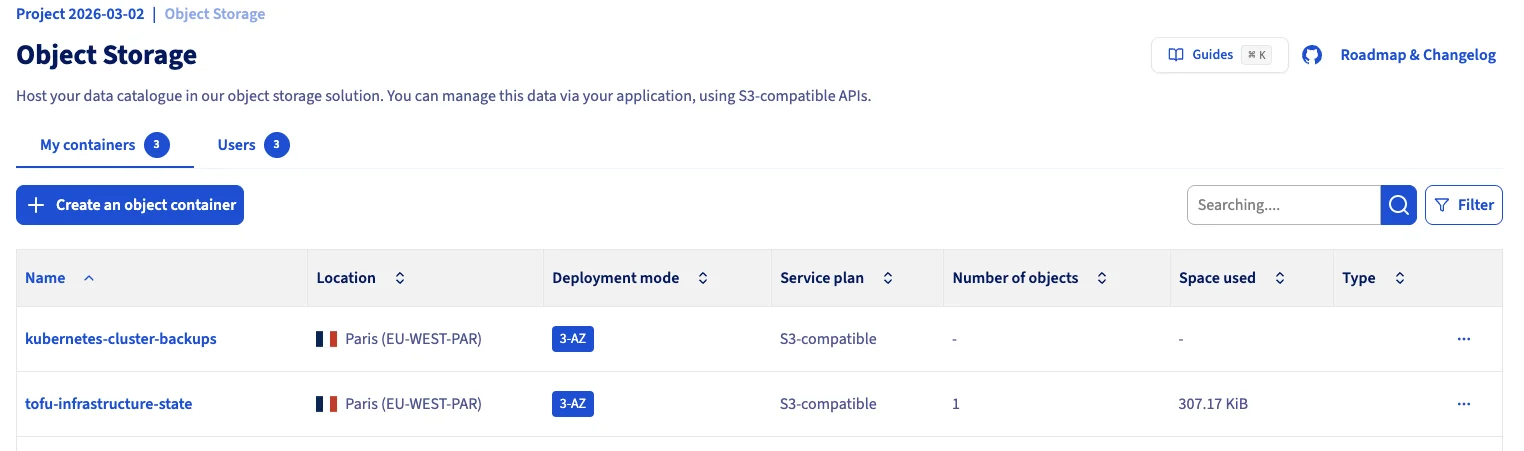Image resolution: width=1524 pixels, height=451 pixels.
Task: Sort by the Service plan column arrows
Action: 888,278
